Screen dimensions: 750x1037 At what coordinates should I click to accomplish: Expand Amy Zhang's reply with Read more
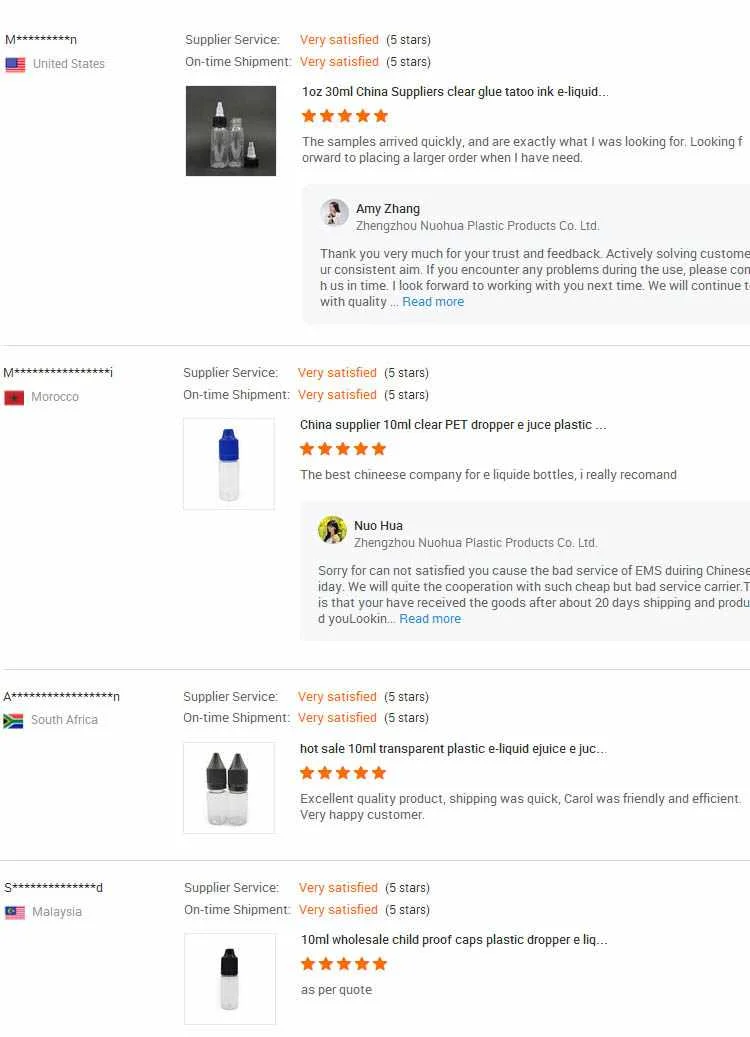[433, 302]
